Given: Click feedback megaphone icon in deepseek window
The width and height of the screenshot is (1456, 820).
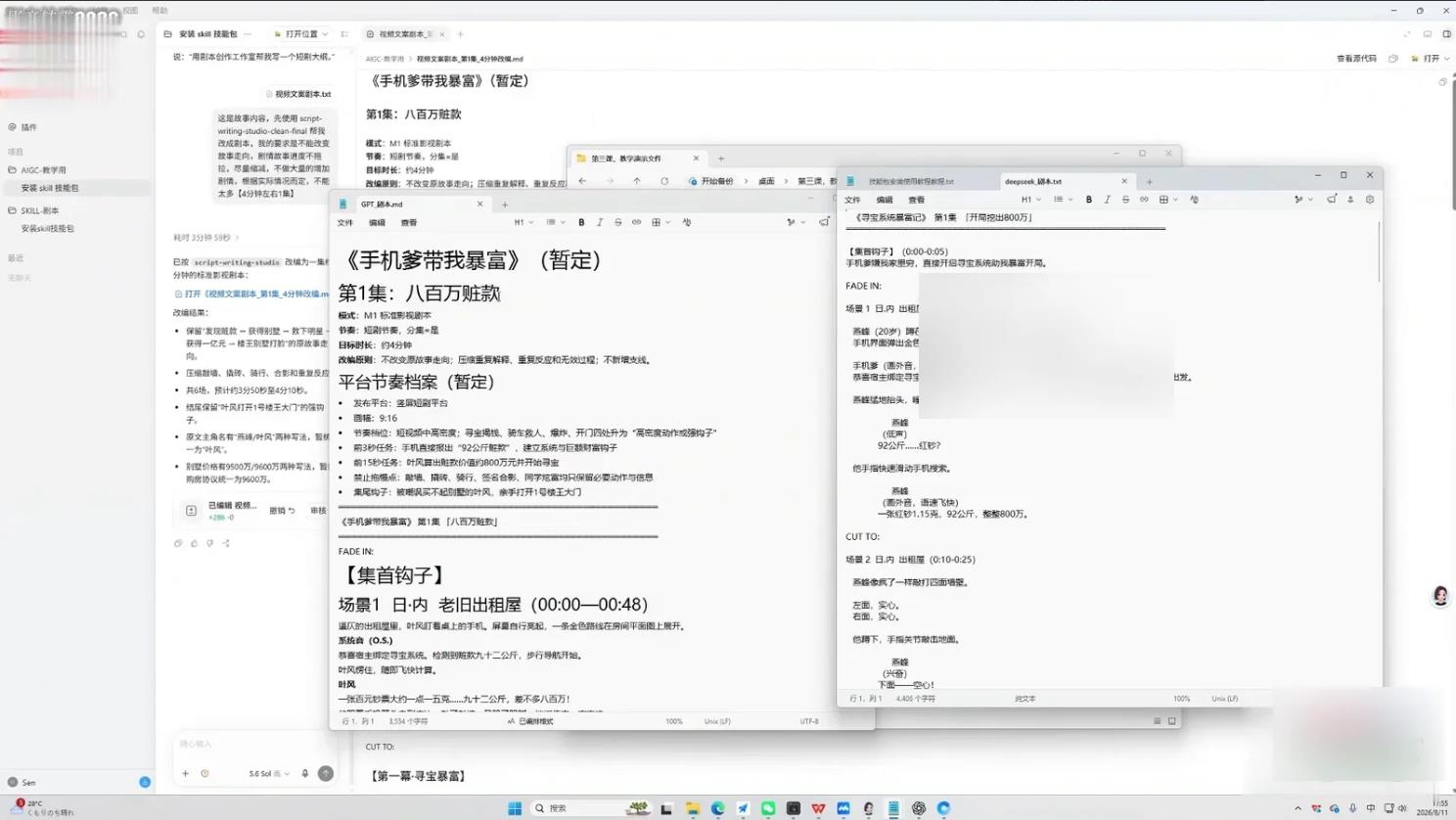Looking at the screenshot, I should 1332,200.
